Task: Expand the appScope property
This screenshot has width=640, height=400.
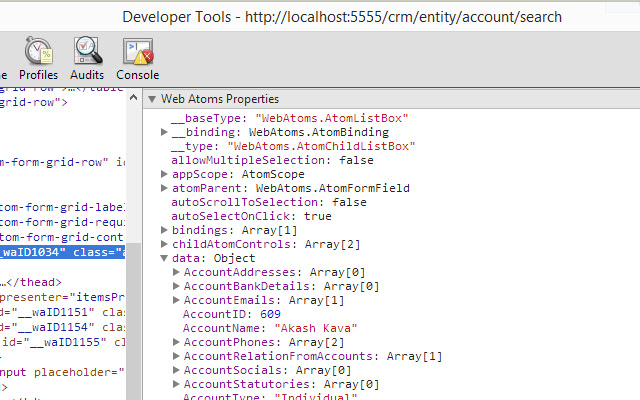Action: point(165,174)
